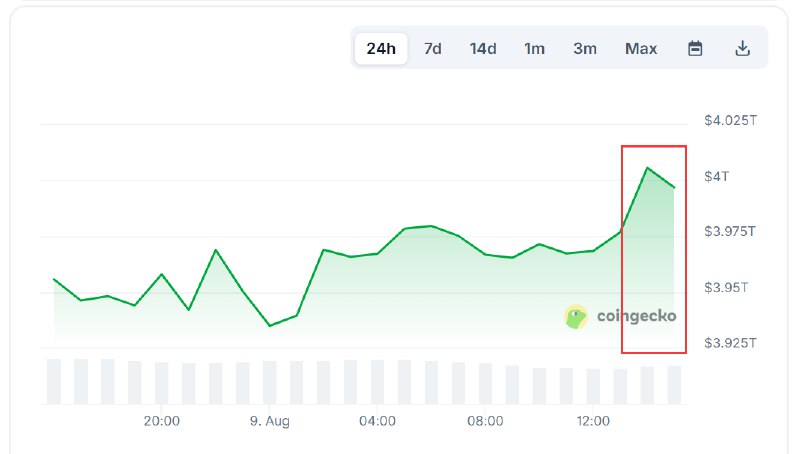This screenshot has width=800, height=454.
Task: Choose the 1m time range
Action: click(x=534, y=48)
